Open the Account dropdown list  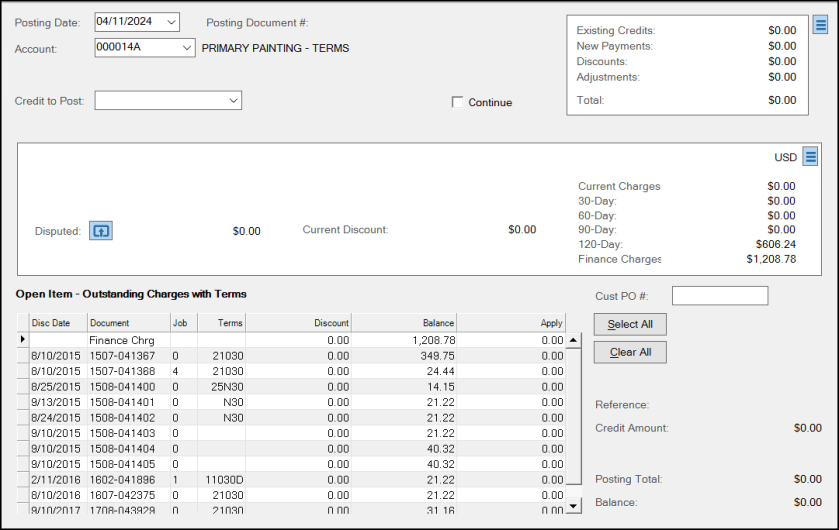[x=186, y=48]
